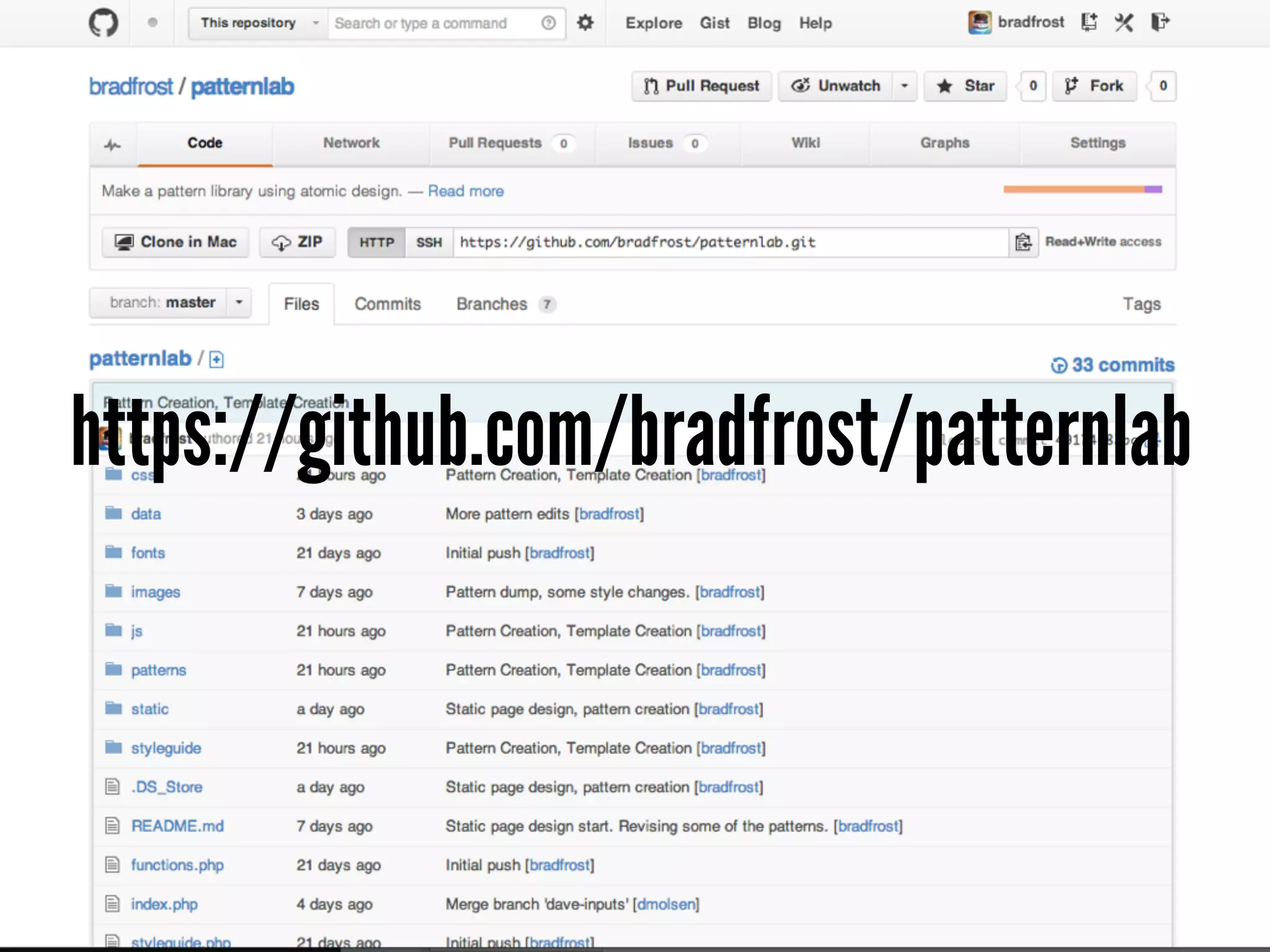1270x952 pixels.
Task: Click the functions.php file icon
Action: click(112, 865)
